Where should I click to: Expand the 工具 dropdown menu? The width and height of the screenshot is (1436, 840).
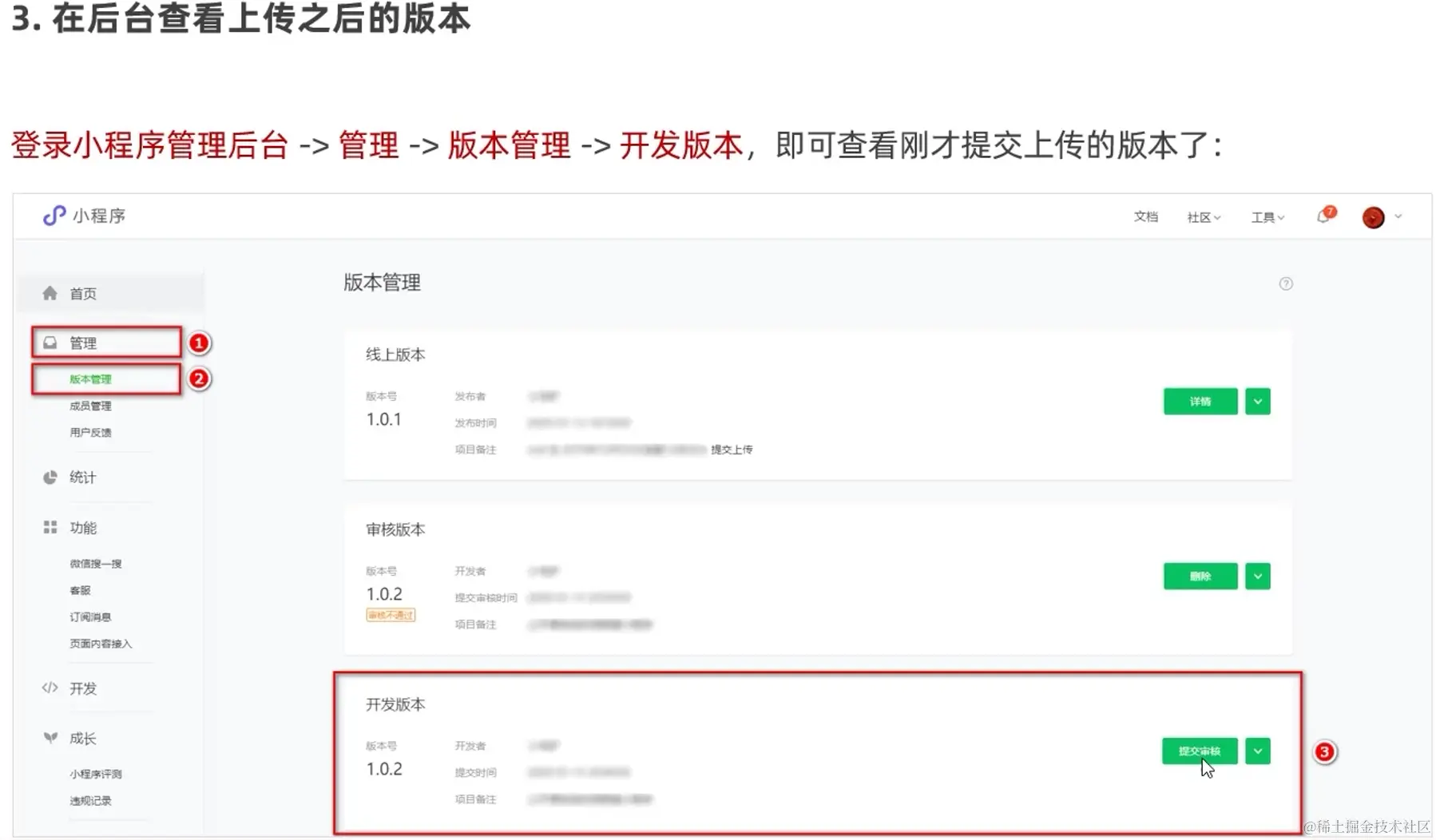(1267, 217)
